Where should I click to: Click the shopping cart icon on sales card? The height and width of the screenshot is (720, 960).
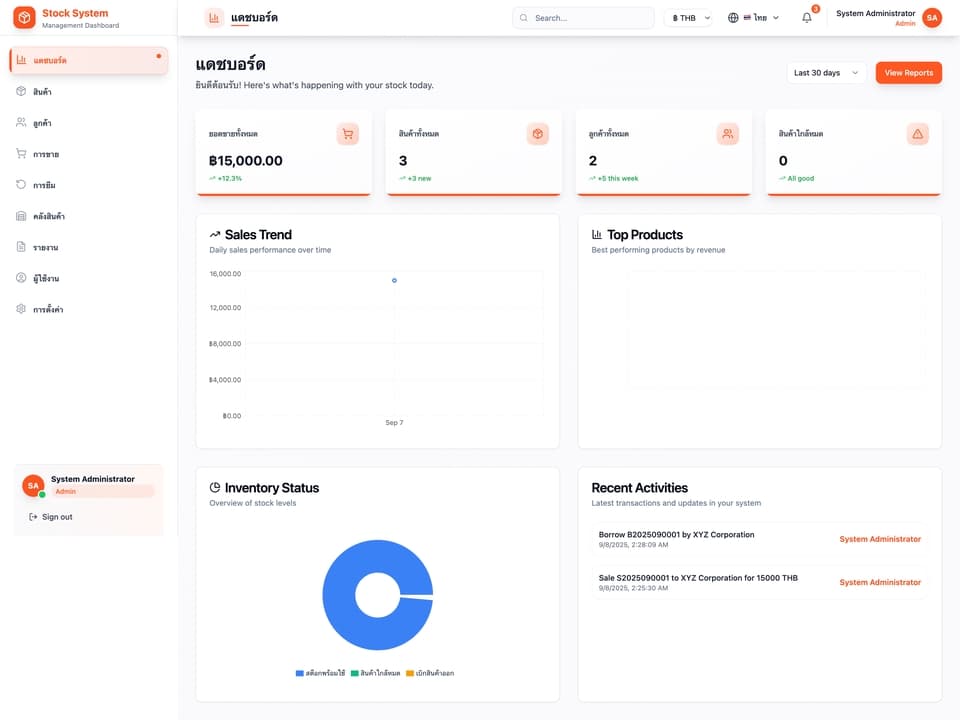[348, 134]
